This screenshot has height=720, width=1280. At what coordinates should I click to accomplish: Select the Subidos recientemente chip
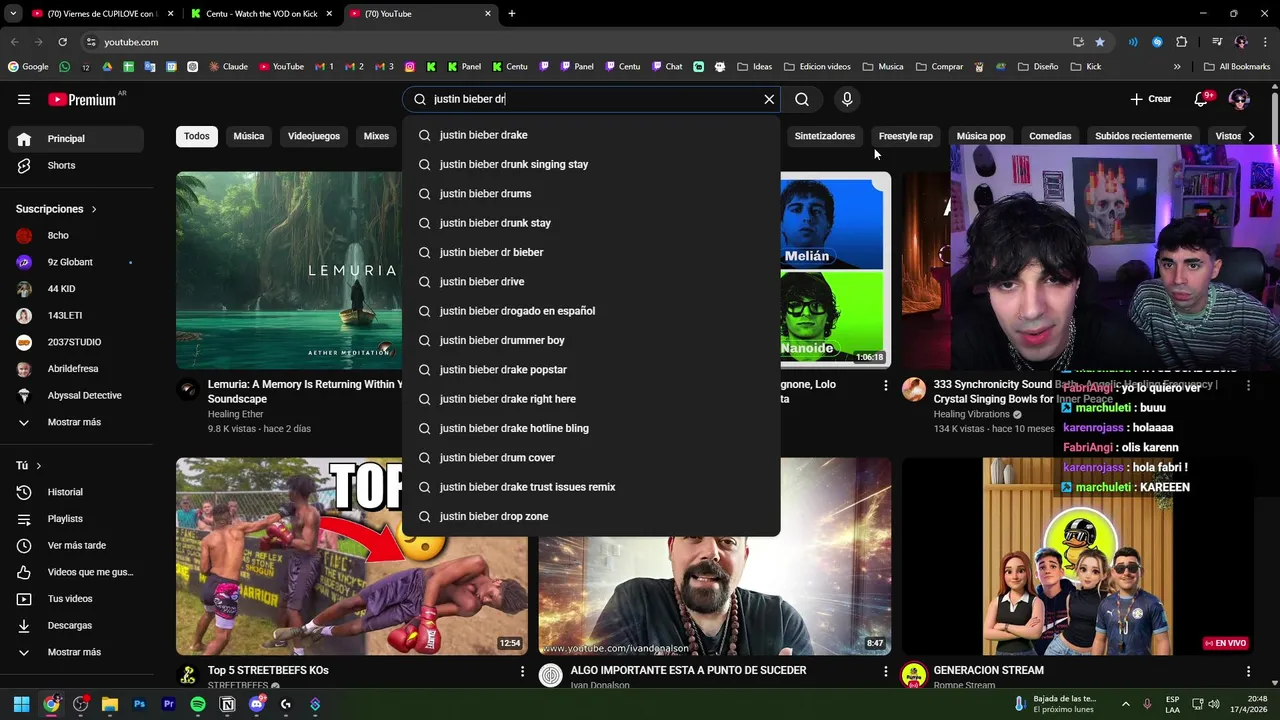point(1143,136)
